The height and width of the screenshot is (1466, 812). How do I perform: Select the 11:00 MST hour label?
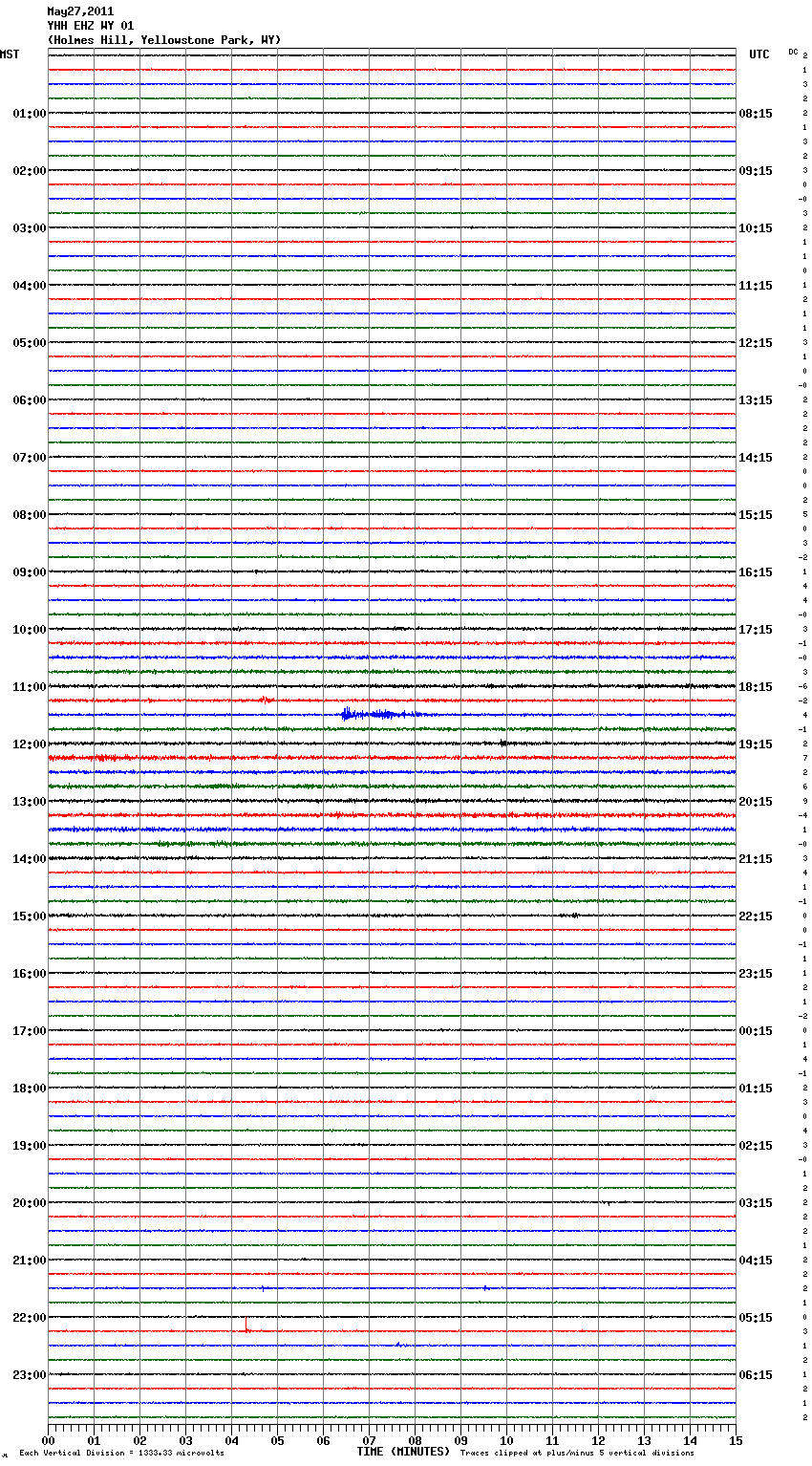(x=29, y=687)
